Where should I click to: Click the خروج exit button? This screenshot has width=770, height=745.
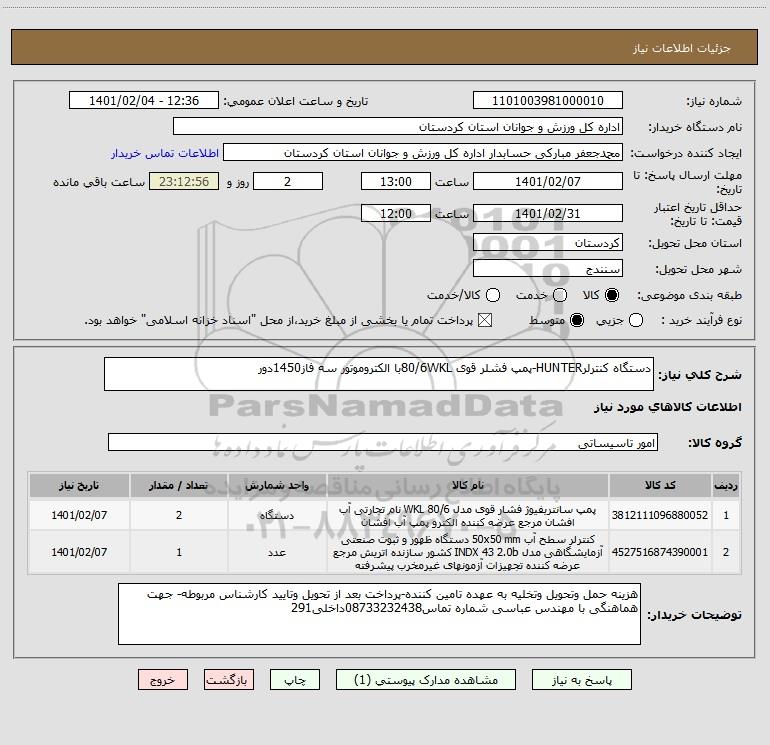[x=163, y=680]
